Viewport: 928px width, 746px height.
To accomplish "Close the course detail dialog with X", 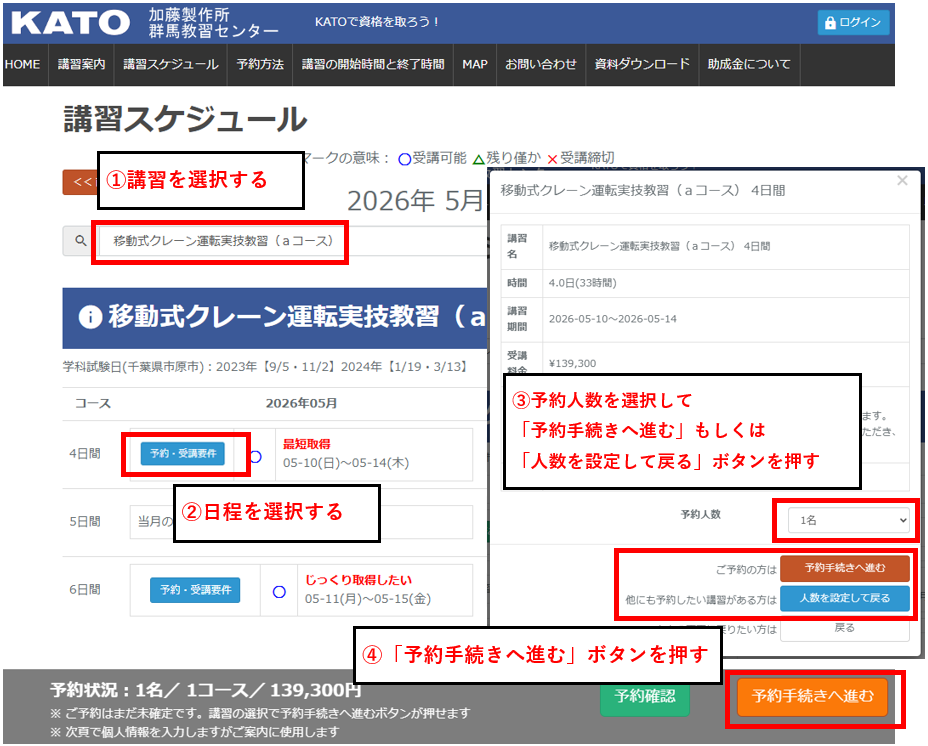I will (902, 181).
